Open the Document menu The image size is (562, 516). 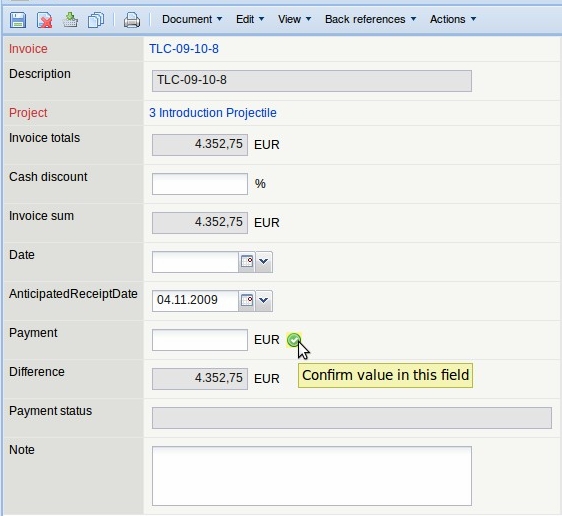[192, 19]
